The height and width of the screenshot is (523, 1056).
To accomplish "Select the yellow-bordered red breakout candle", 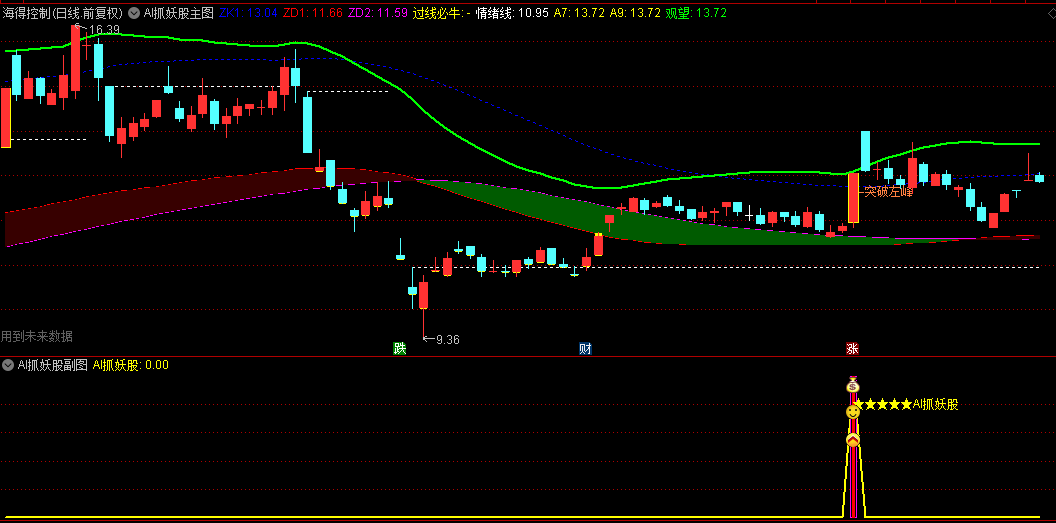I will pos(853,198).
